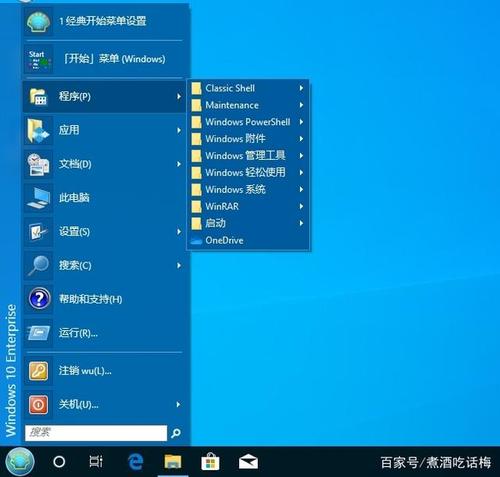
Task: Open Cortana circle icon on taskbar
Action: [x=59, y=462]
